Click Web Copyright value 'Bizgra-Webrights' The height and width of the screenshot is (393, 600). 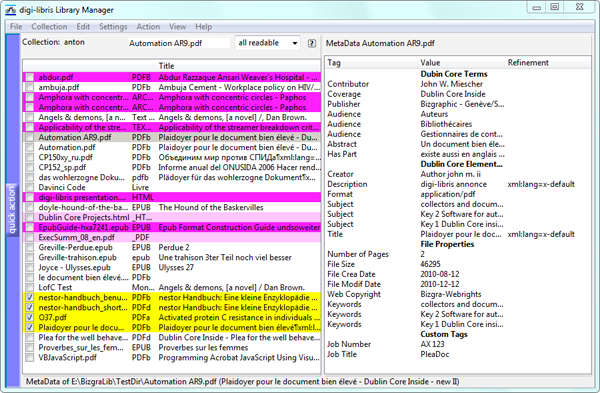pos(451,294)
